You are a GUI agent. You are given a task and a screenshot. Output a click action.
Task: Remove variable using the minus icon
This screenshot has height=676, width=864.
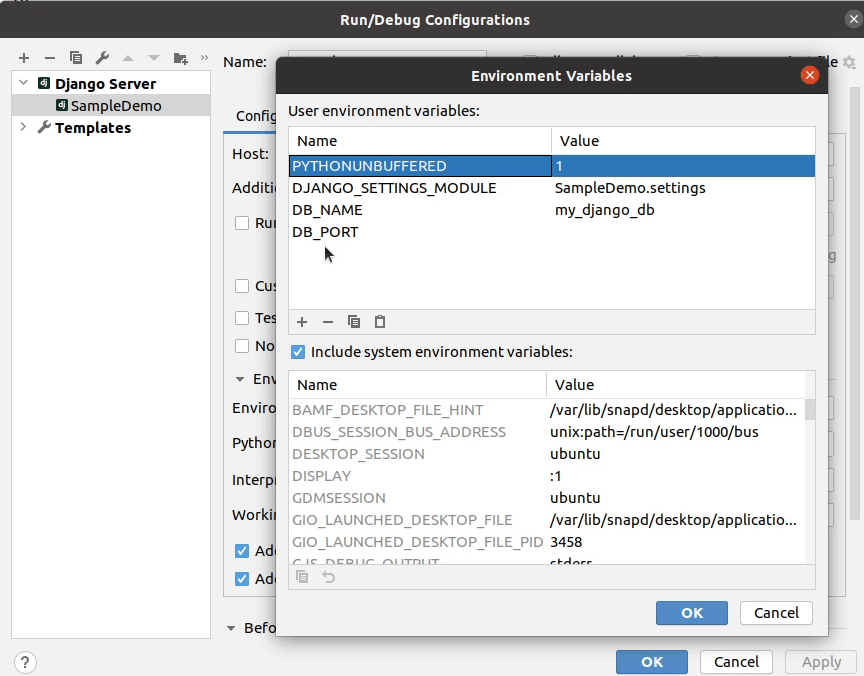(x=328, y=322)
